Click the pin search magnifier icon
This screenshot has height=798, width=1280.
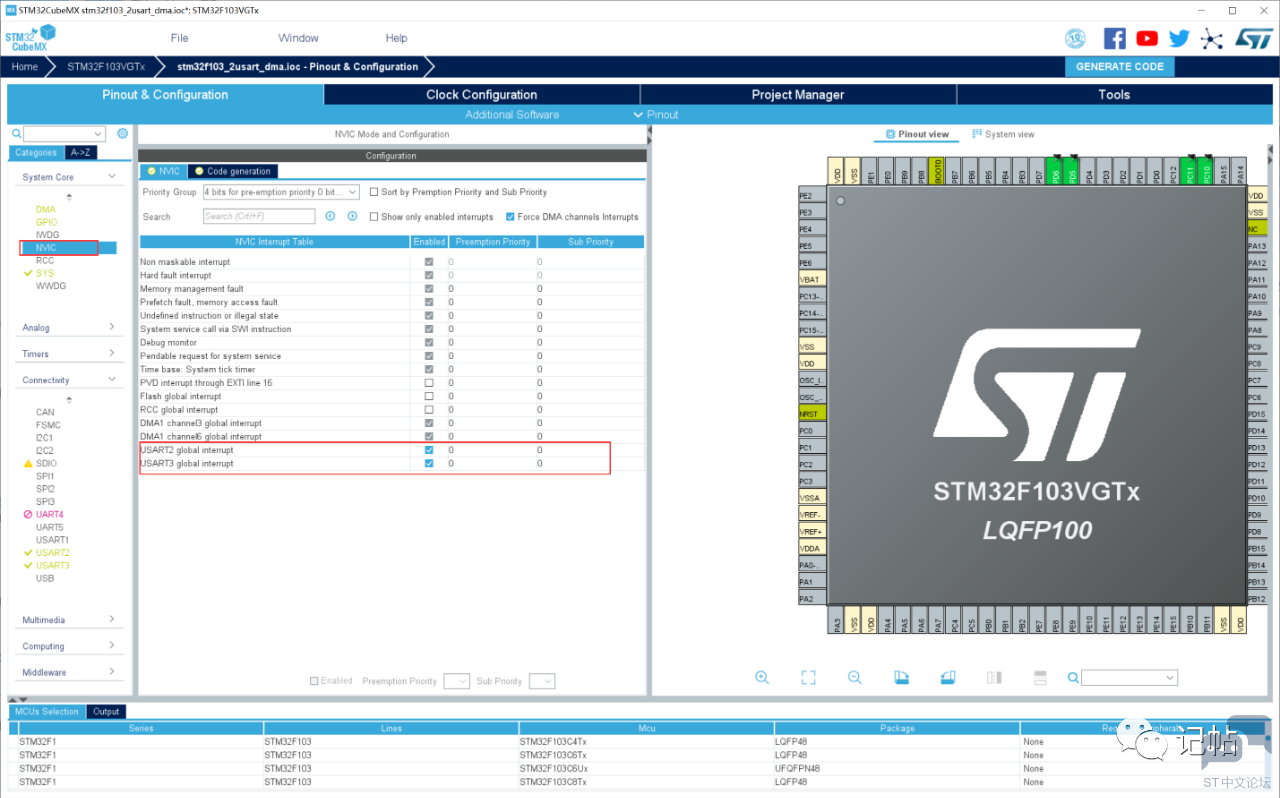click(1073, 677)
